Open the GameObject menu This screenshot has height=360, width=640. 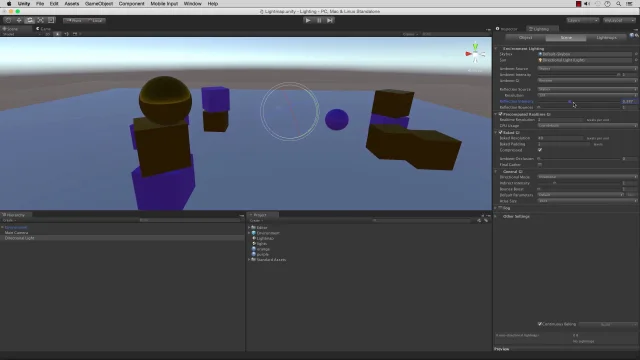(99, 4)
